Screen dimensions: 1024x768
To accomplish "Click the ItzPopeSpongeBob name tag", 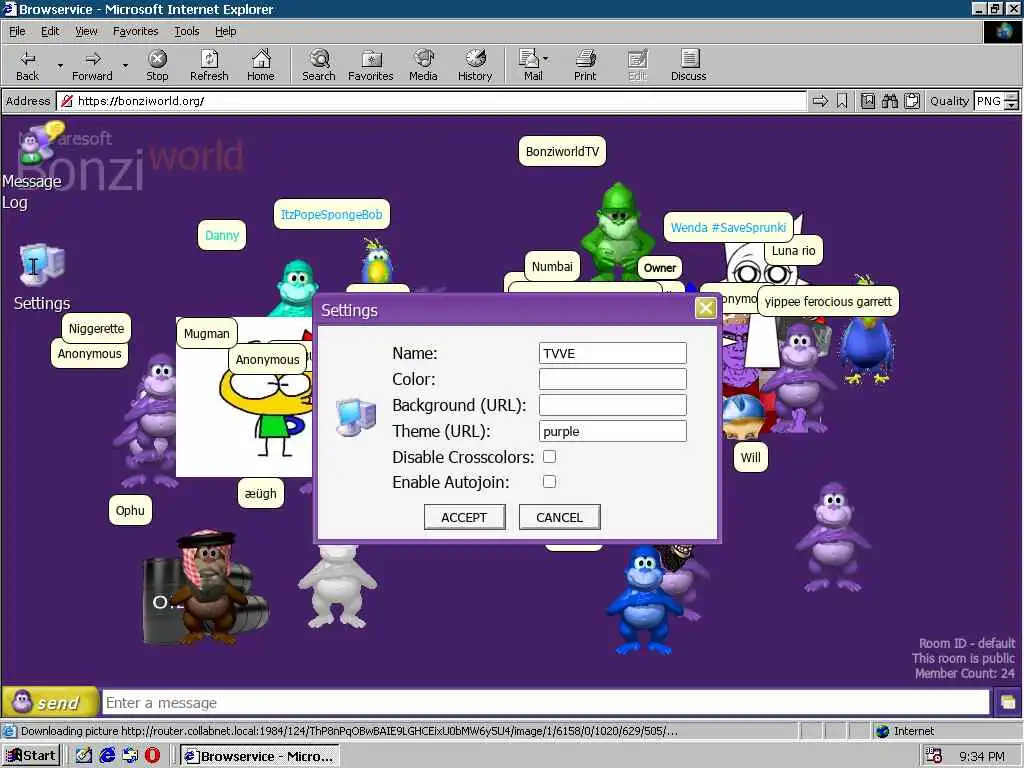I will (332, 214).
